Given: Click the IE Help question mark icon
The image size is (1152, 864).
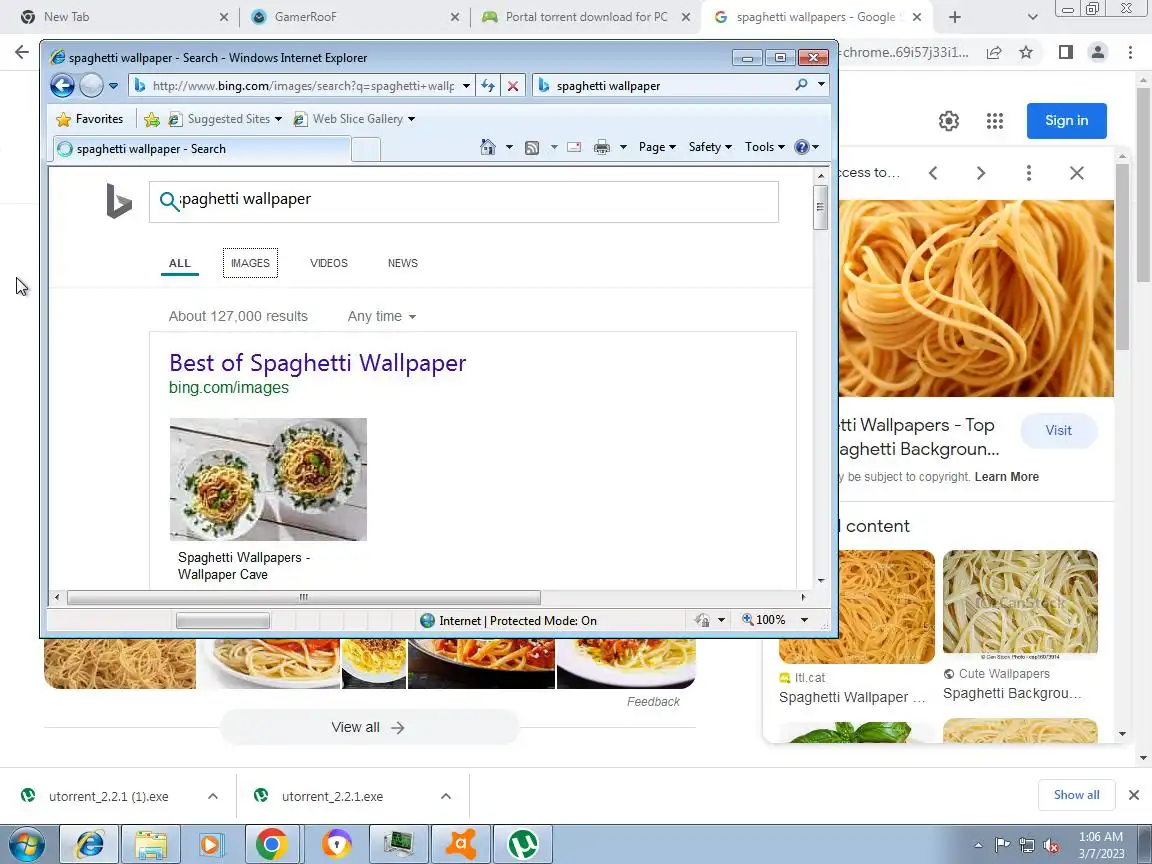Looking at the screenshot, I should coord(802,147).
